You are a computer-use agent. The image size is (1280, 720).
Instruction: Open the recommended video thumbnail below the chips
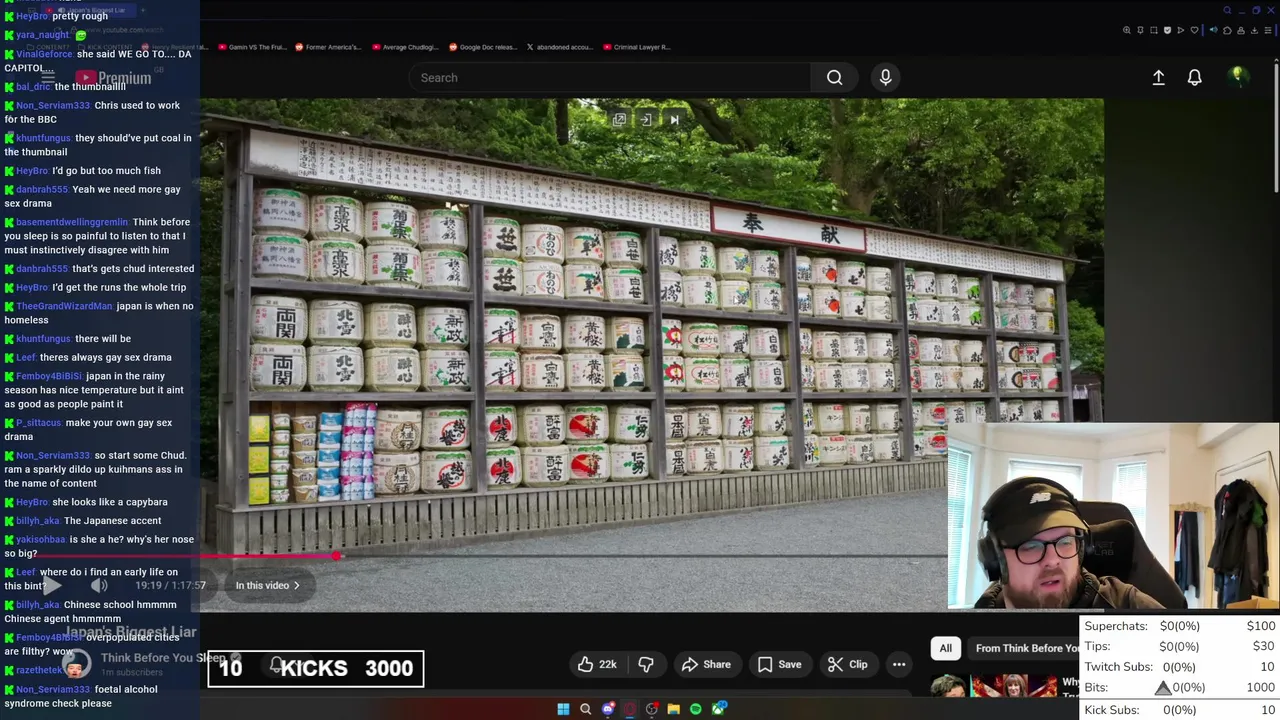[x=993, y=685]
